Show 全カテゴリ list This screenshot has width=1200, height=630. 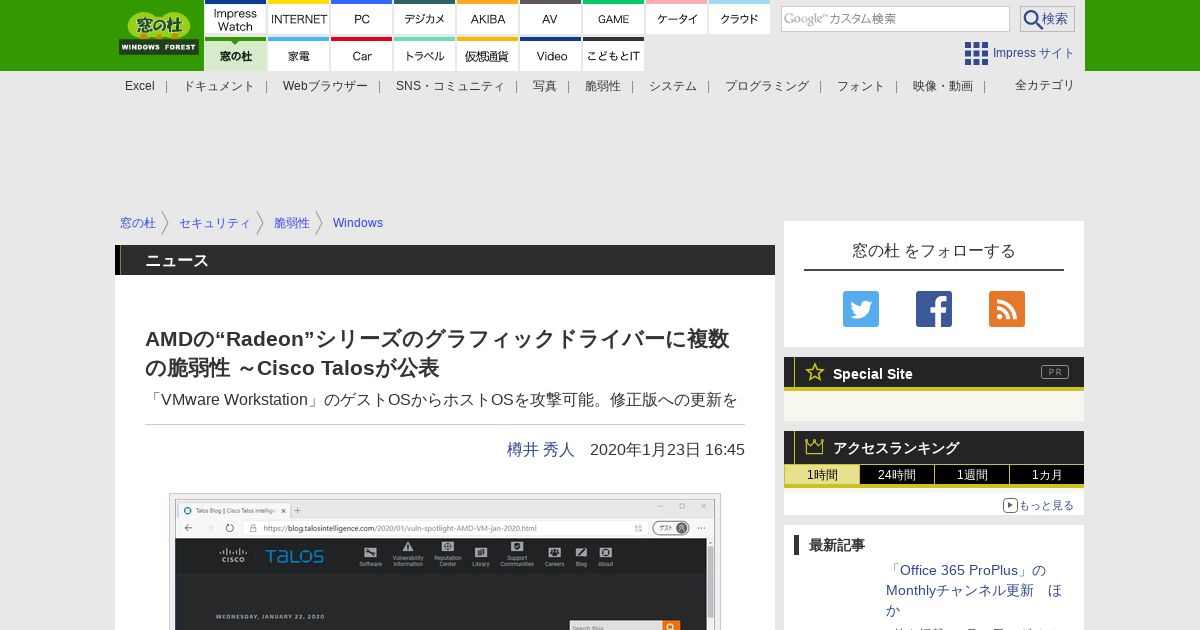pos(1045,85)
